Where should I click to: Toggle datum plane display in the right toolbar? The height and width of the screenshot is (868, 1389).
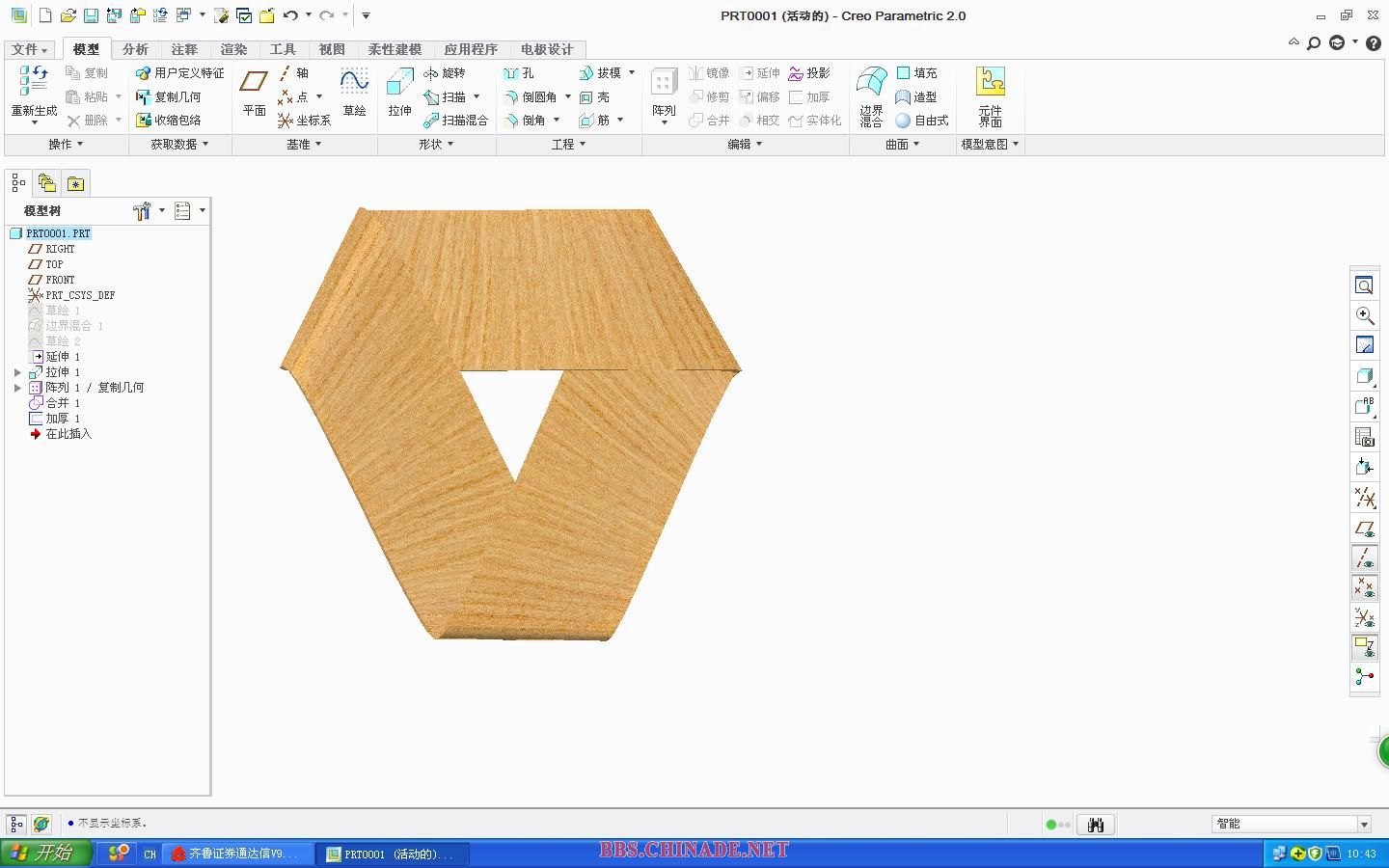tap(1364, 529)
